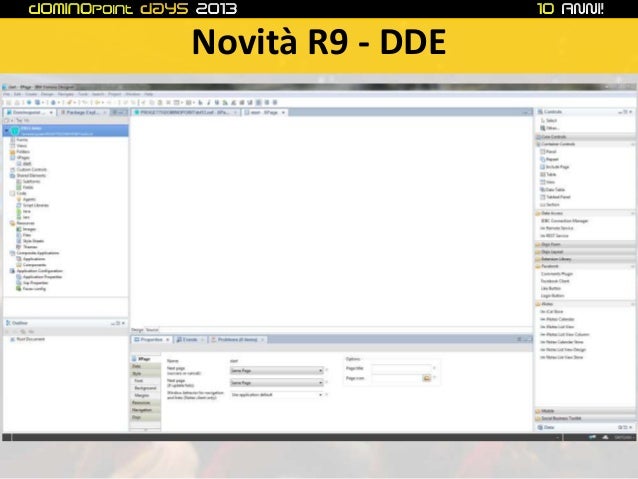Image resolution: width=638 pixels, height=479 pixels.
Task: Select Faces-config item in navigator
Action: tap(34, 289)
